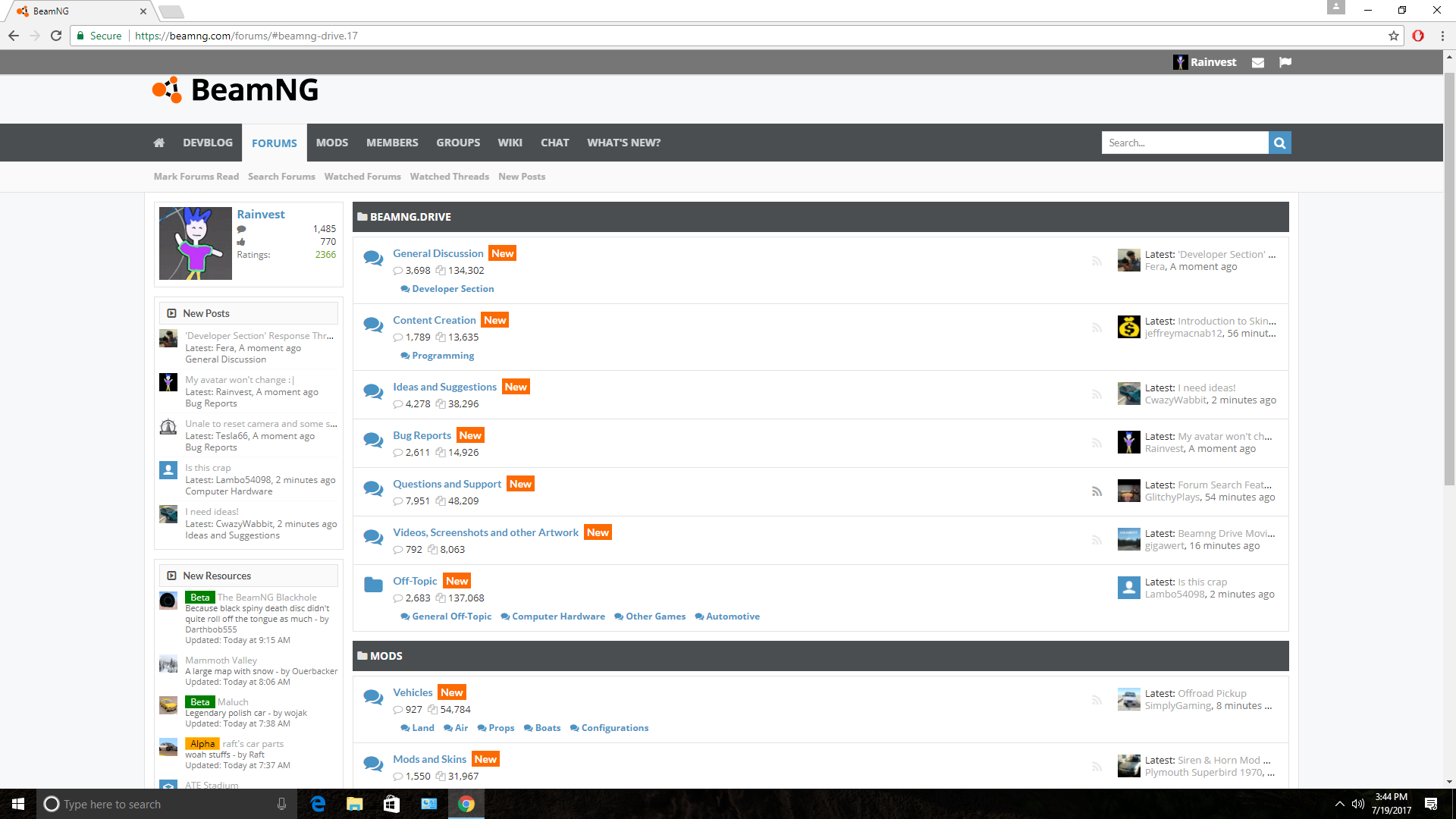This screenshot has height=819, width=1456.
Task: Click the Rainvest username in top bar
Action: click(x=1213, y=62)
